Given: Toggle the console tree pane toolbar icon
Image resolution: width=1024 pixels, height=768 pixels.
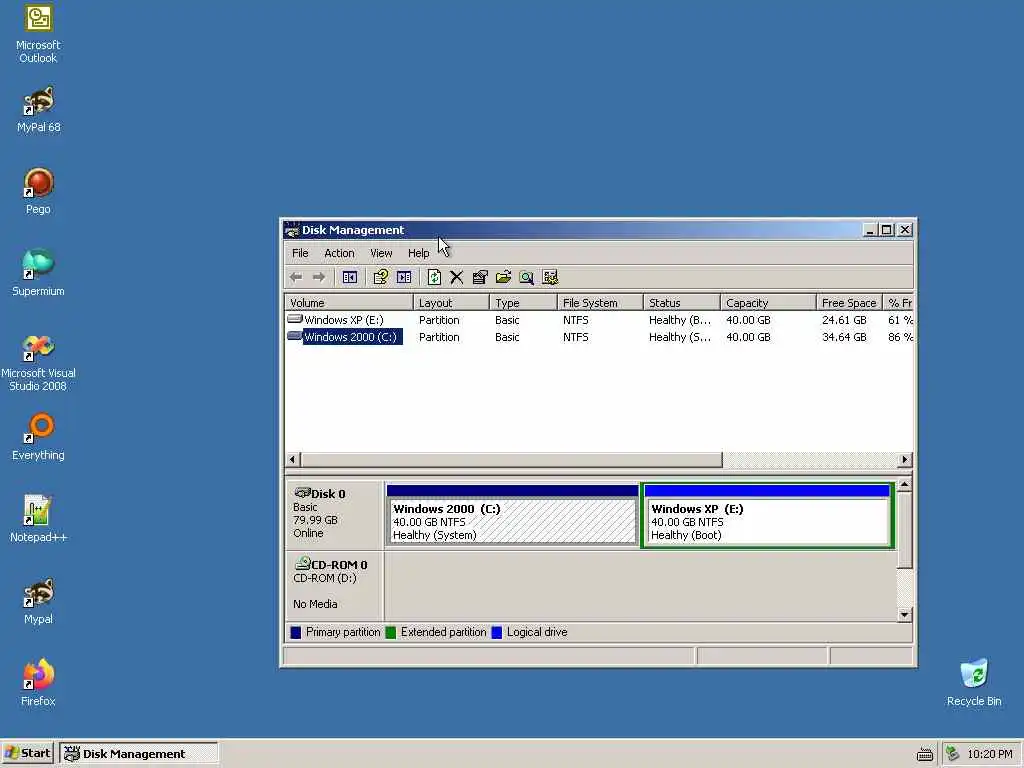Looking at the screenshot, I should [350, 278].
